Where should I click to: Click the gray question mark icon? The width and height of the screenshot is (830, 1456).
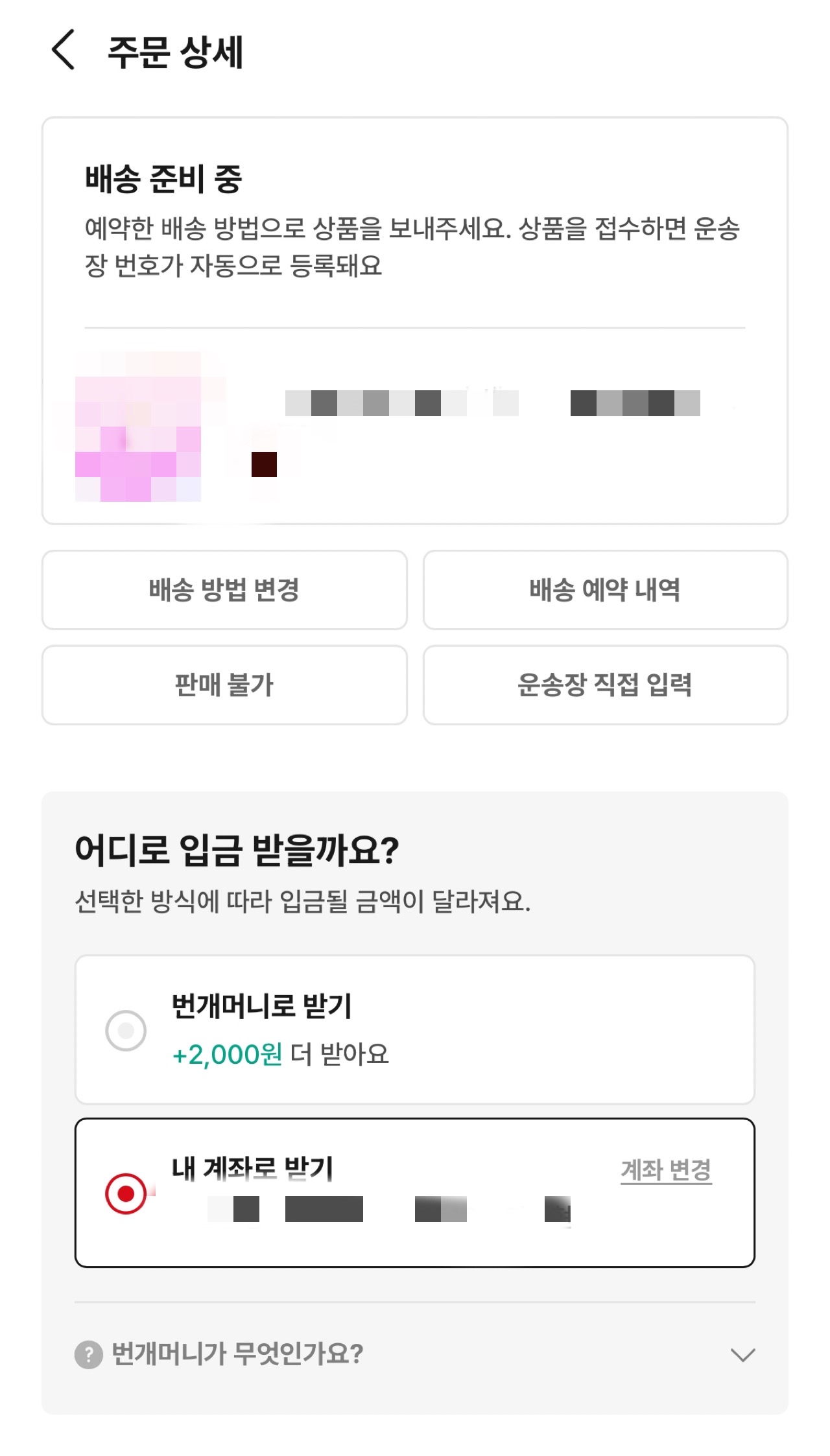tap(89, 1354)
